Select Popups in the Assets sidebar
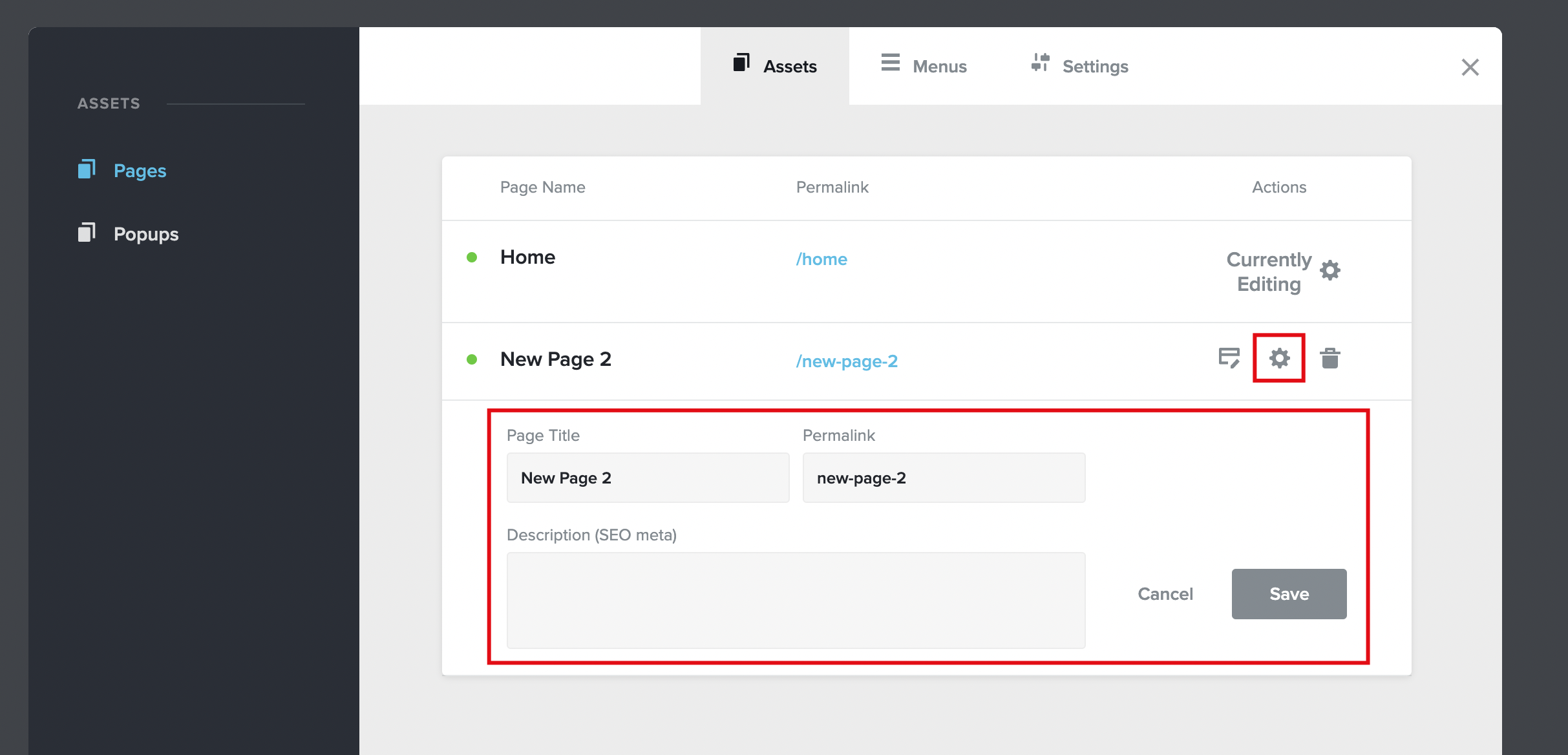 pyautogui.click(x=146, y=234)
